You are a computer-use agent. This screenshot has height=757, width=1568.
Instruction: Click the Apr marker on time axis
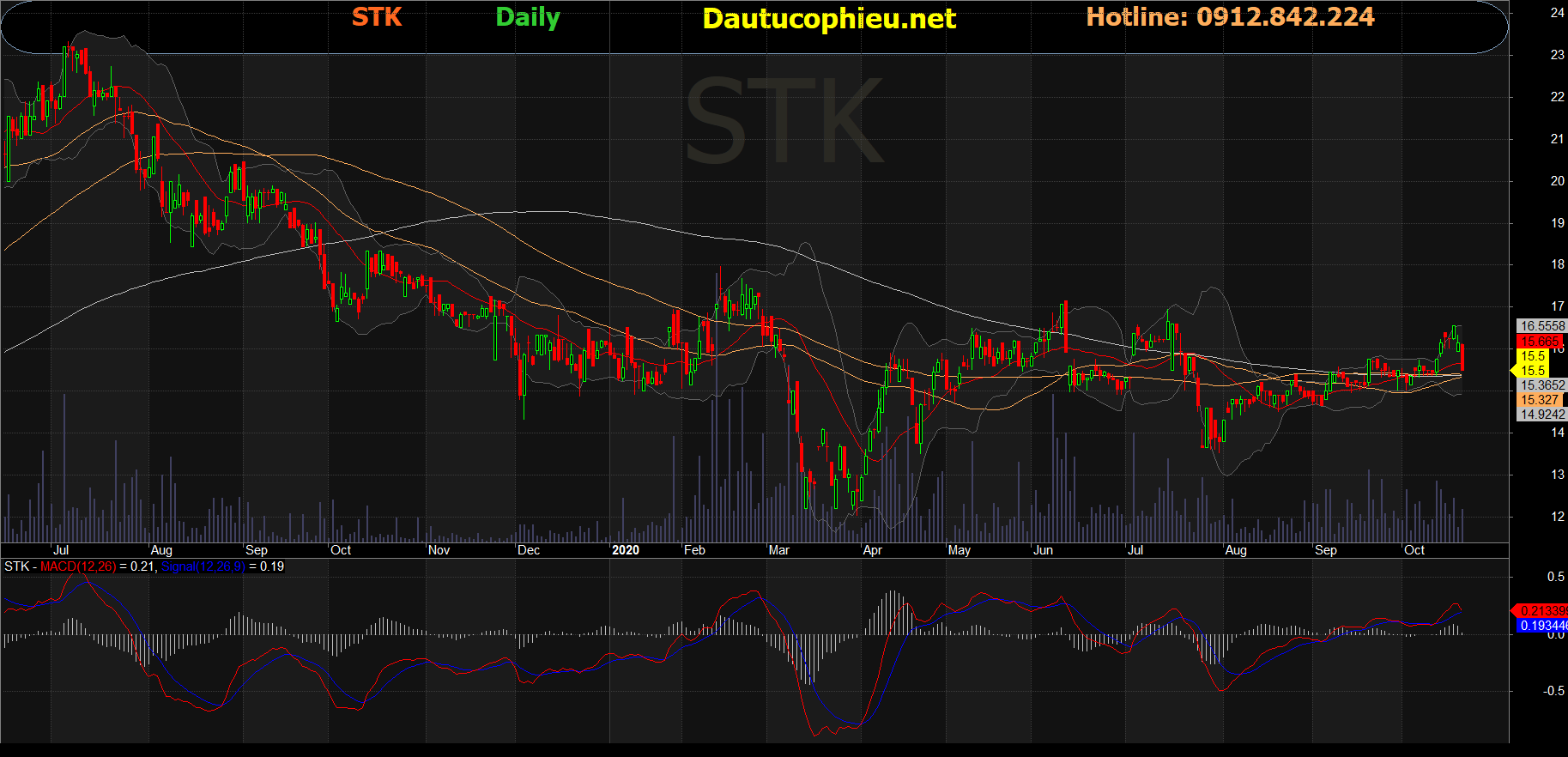872,550
